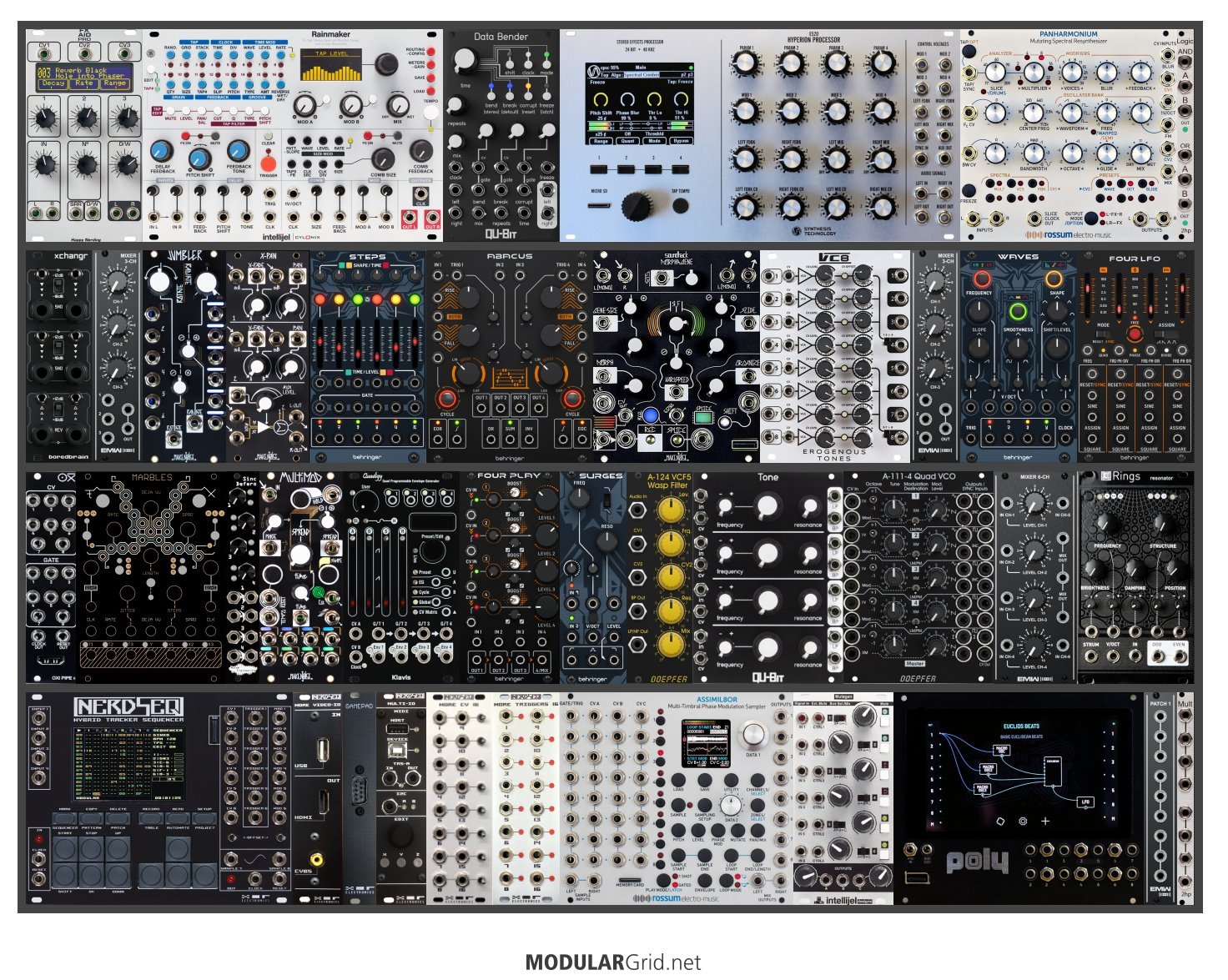Click the SHIFT pad on NerdSEQ

point(65,874)
